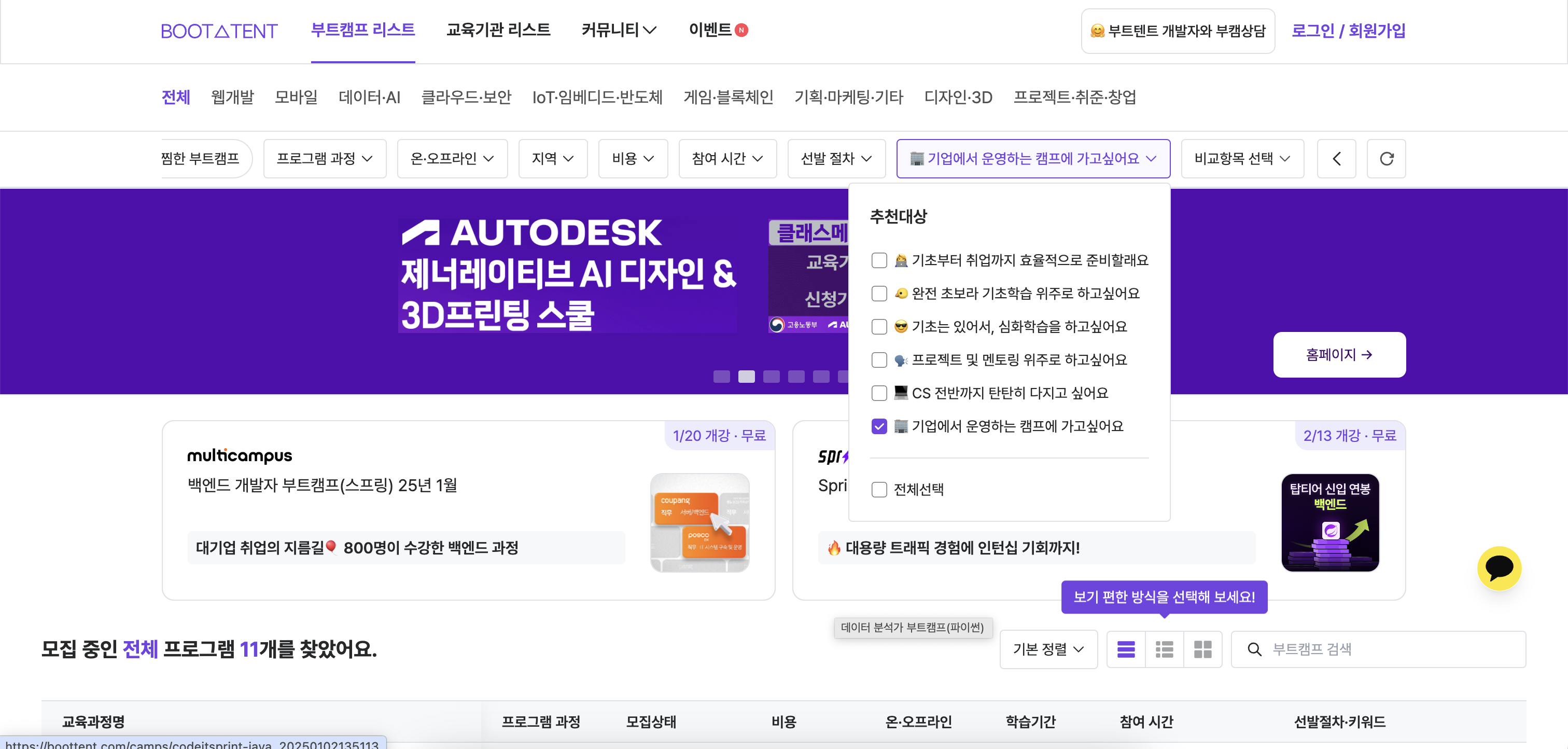
Task: Check the 전체선택 checkbox
Action: (x=879, y=490)
